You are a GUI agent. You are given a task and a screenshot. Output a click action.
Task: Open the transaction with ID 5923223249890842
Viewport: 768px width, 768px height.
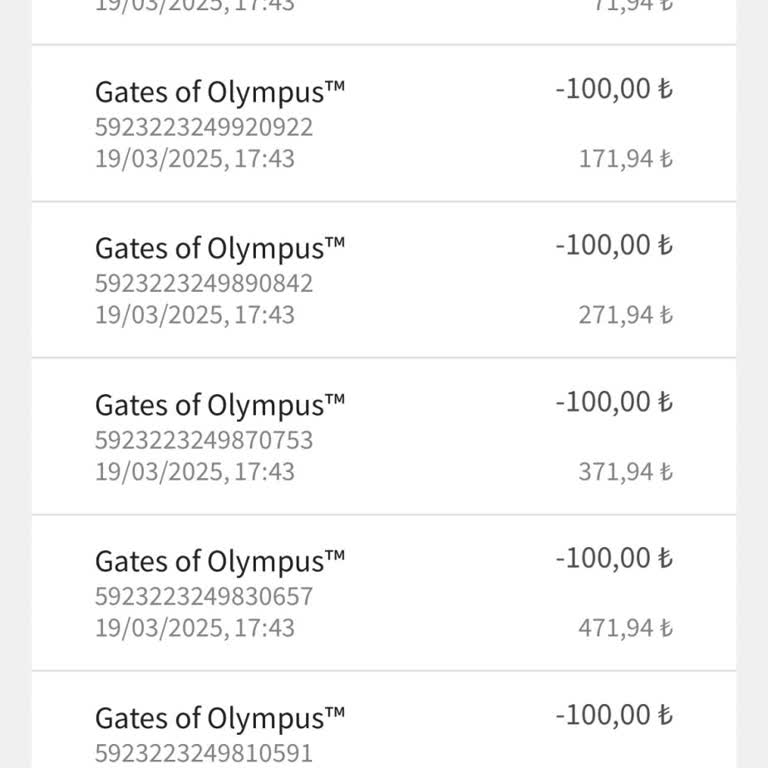(204, 284)
